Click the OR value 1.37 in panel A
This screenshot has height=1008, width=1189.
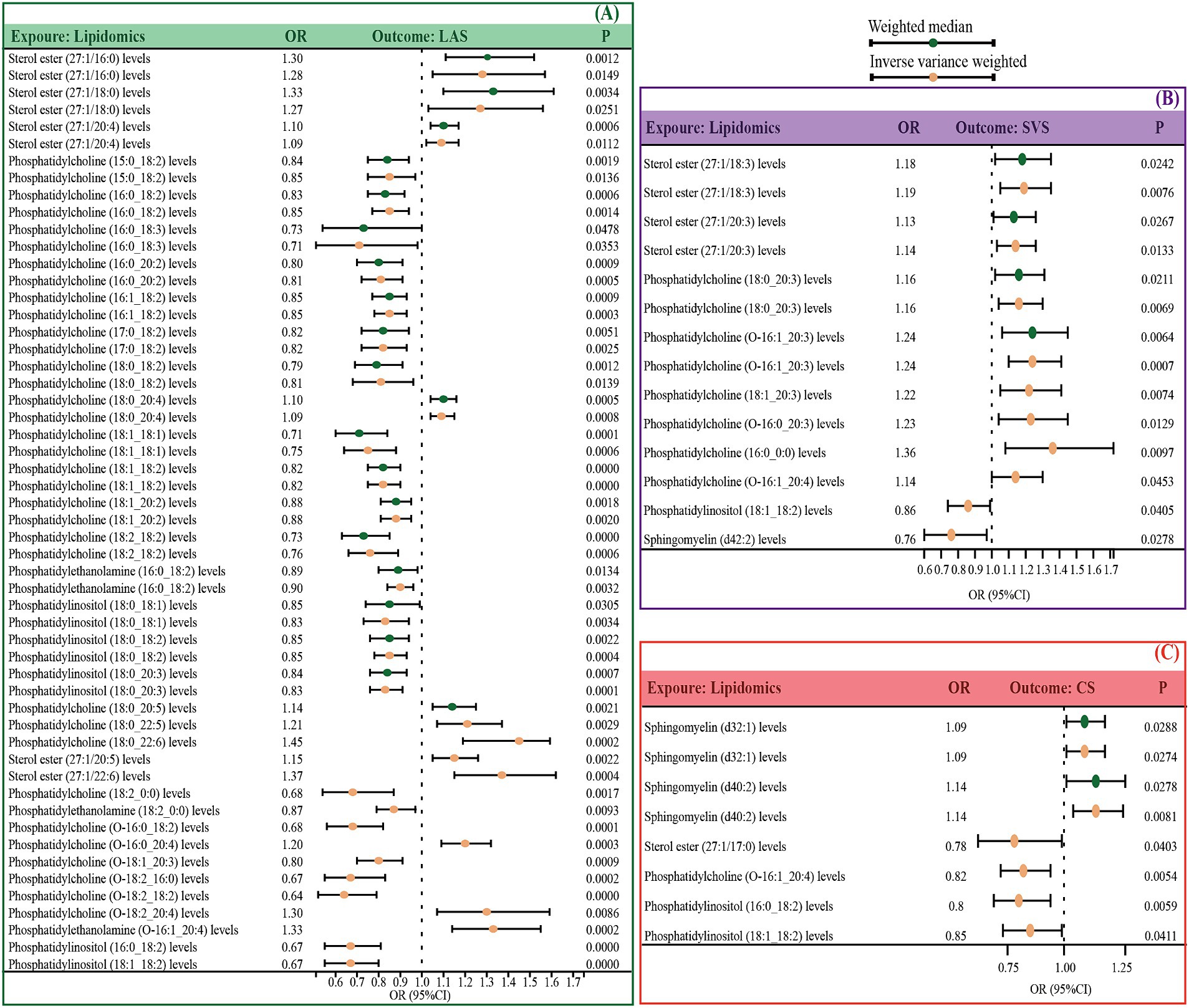click(x=292, y=776)
